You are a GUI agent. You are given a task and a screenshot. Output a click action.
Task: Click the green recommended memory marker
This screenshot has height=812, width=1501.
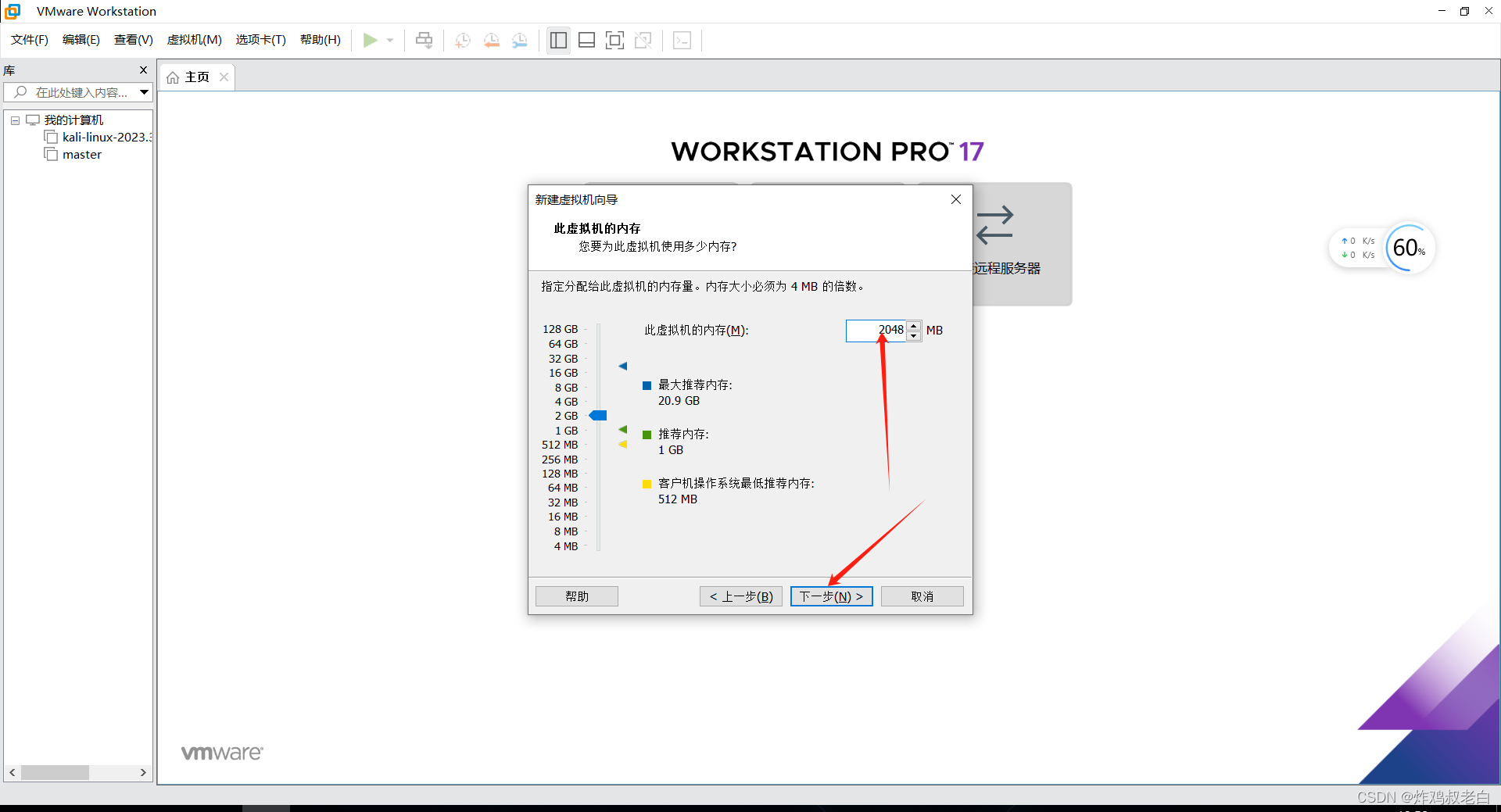(623, 430)
